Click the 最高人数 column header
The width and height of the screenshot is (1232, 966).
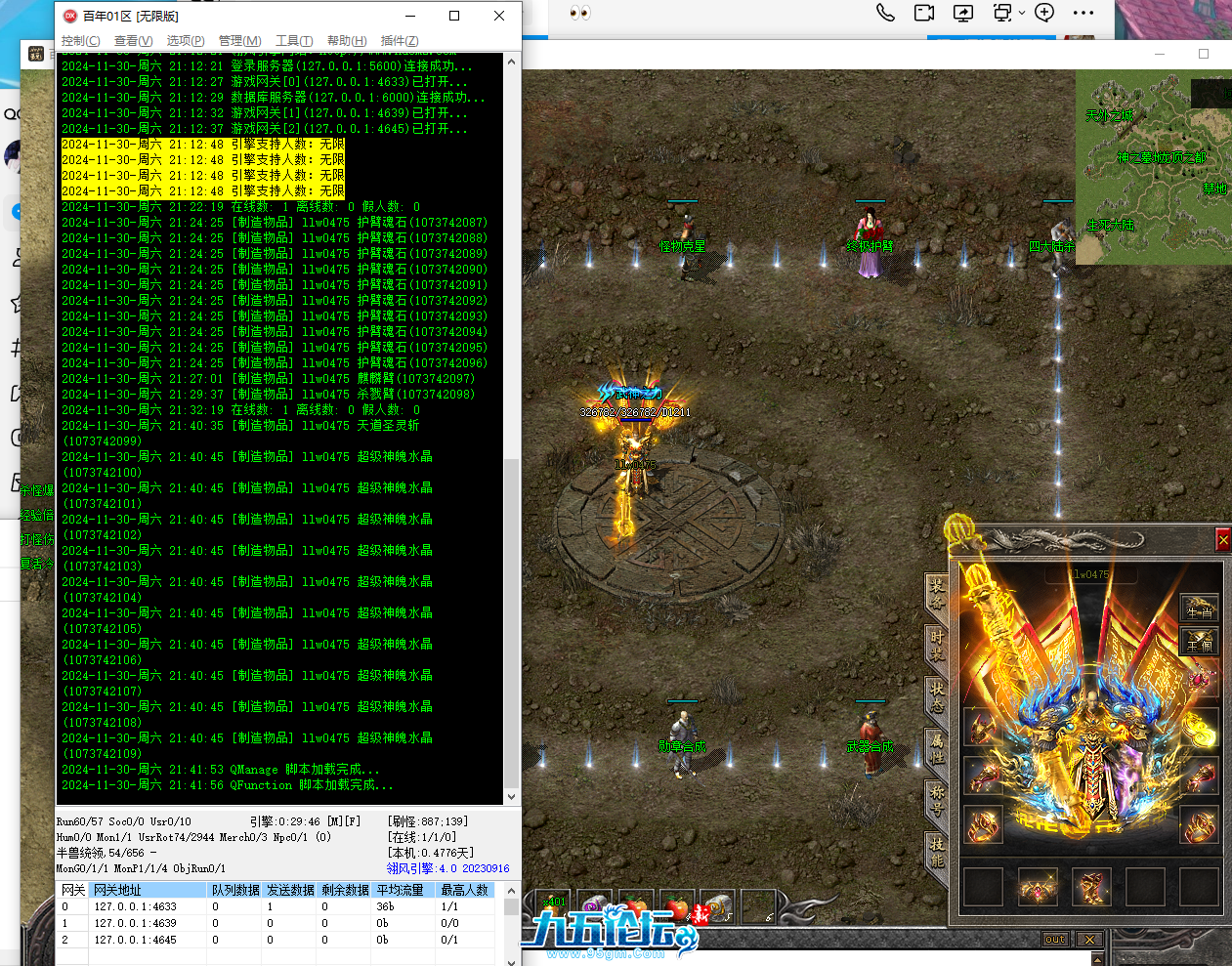click(465, 890)
